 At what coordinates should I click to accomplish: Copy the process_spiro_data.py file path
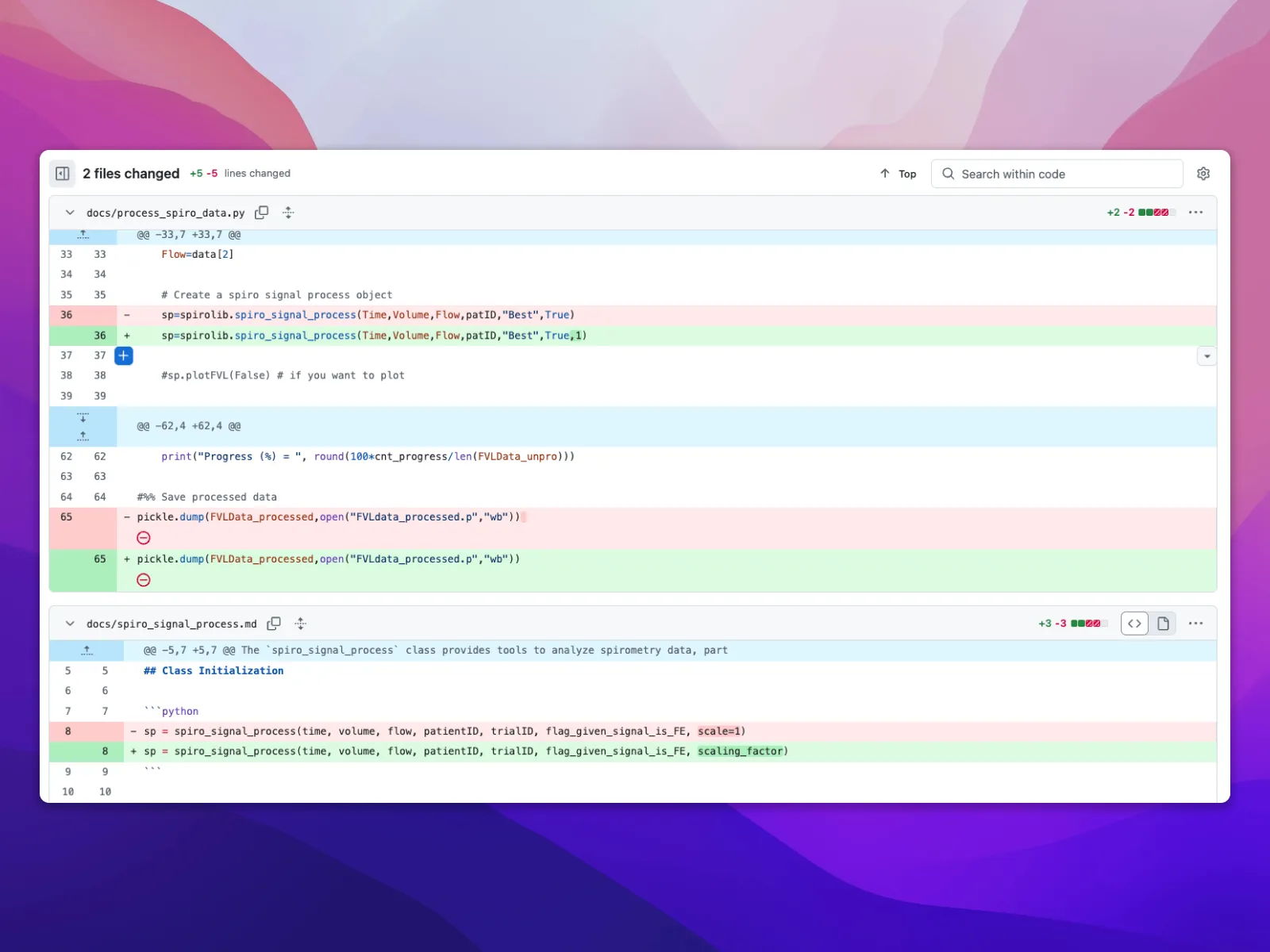(x=261, y=213)
